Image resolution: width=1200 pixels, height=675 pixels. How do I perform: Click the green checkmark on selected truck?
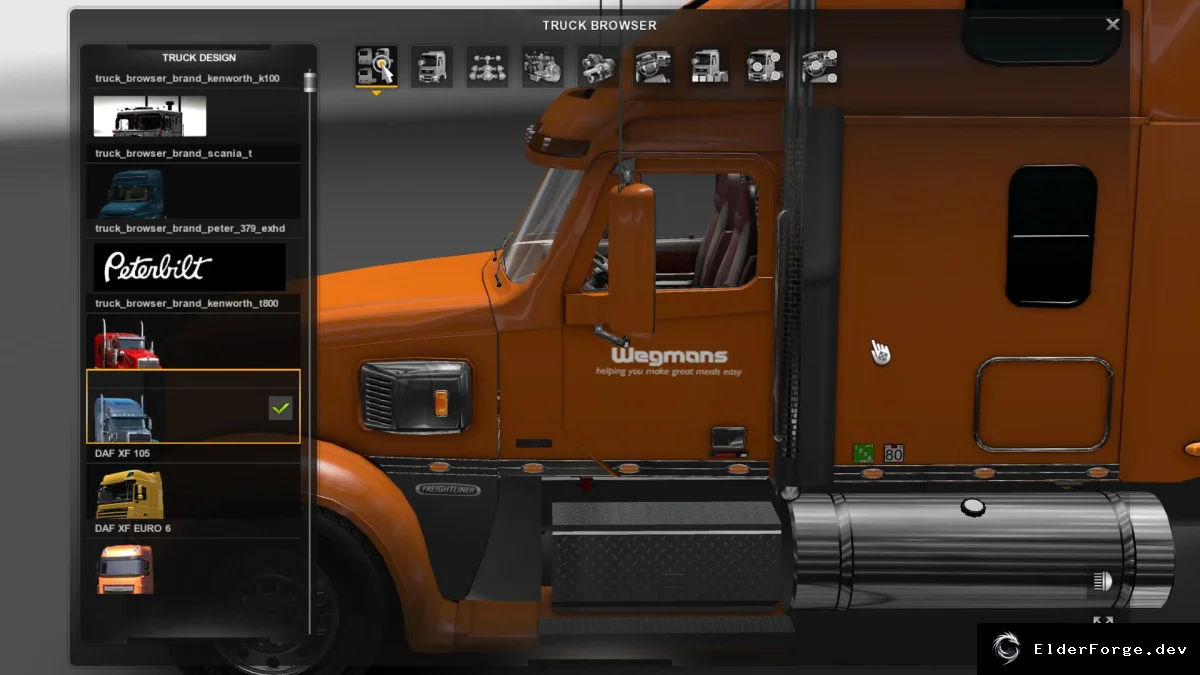pyautogui.click(x=281, y=407)
